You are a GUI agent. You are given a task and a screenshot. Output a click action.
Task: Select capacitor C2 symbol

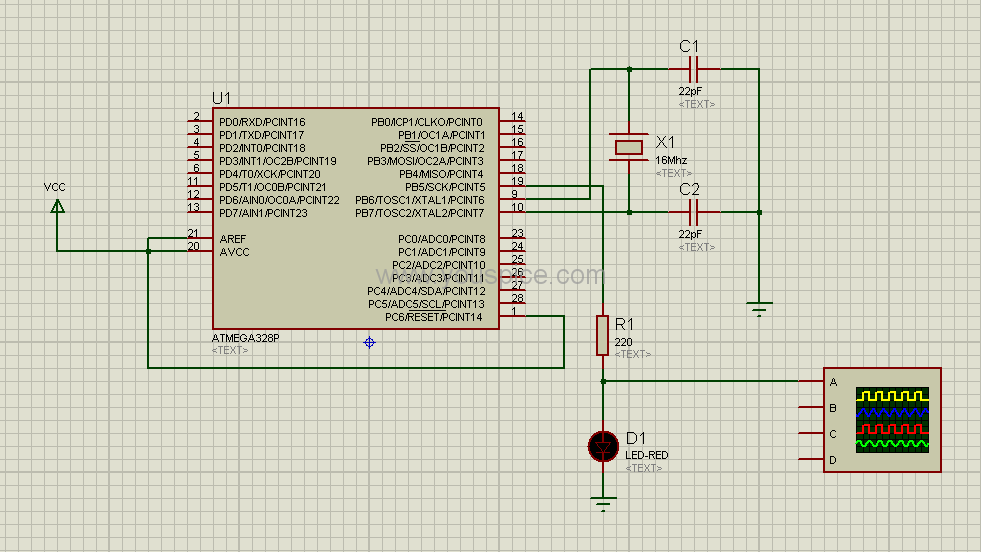(693, 212)
